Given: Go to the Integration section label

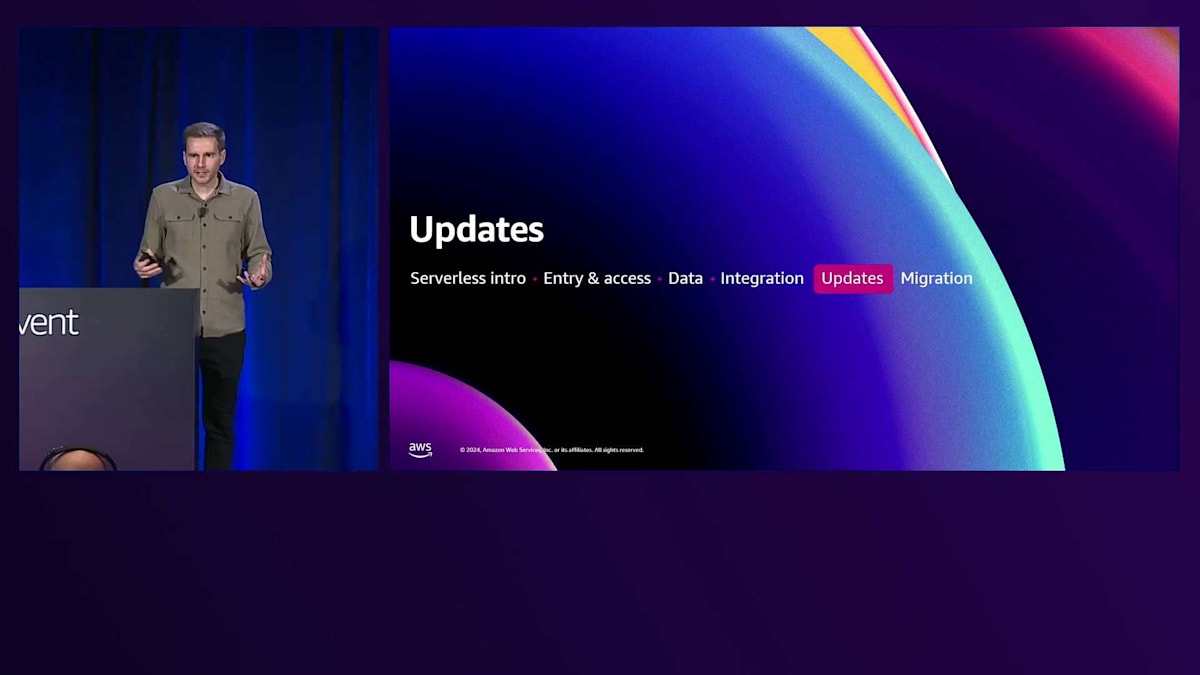Looking at the screenshot, I should (x=762, y=279).
